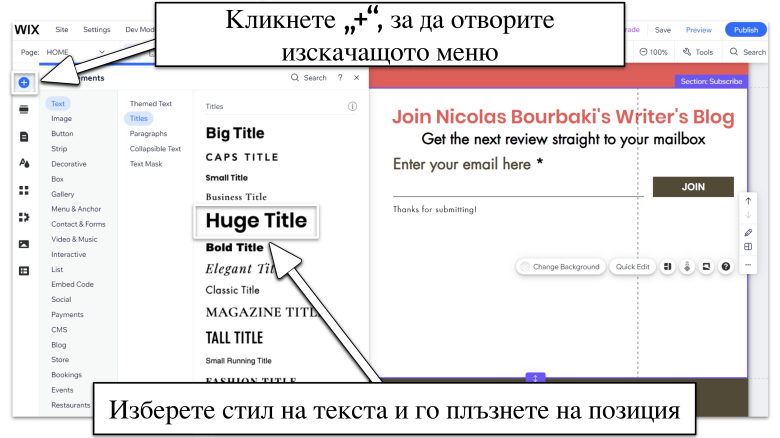The image size is (780, 438).
Task: Choose the Huge Title style
Action: click(256, 220)
